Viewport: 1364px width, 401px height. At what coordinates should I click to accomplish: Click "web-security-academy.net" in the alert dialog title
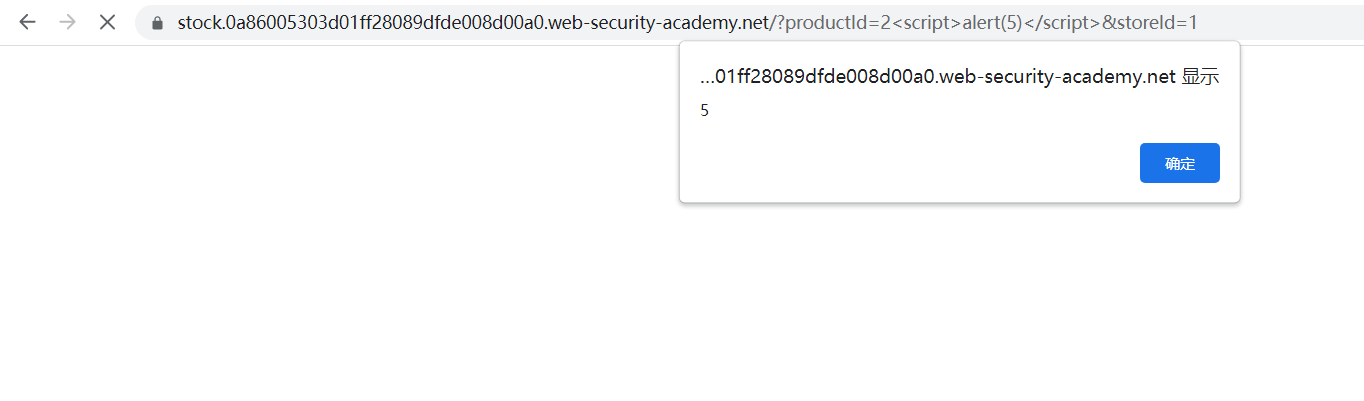coord(1064,78)
